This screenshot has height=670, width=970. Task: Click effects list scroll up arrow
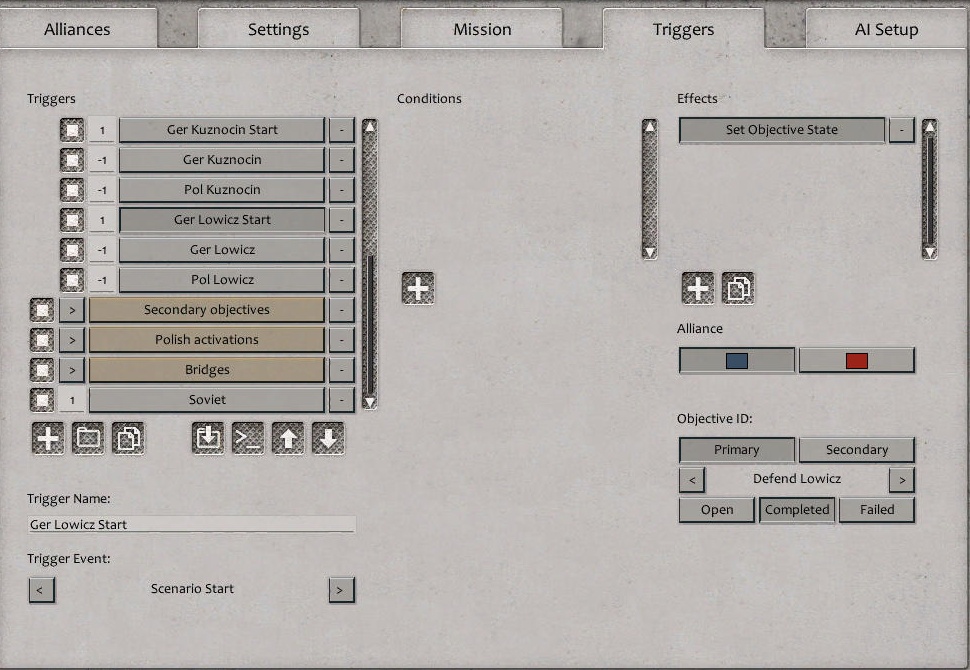pyautogui.click(x=929, y=127)
